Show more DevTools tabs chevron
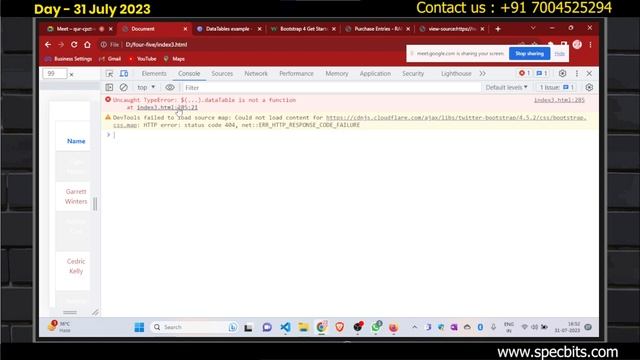This screenshot has width=640, height=360. pos(482,73)
